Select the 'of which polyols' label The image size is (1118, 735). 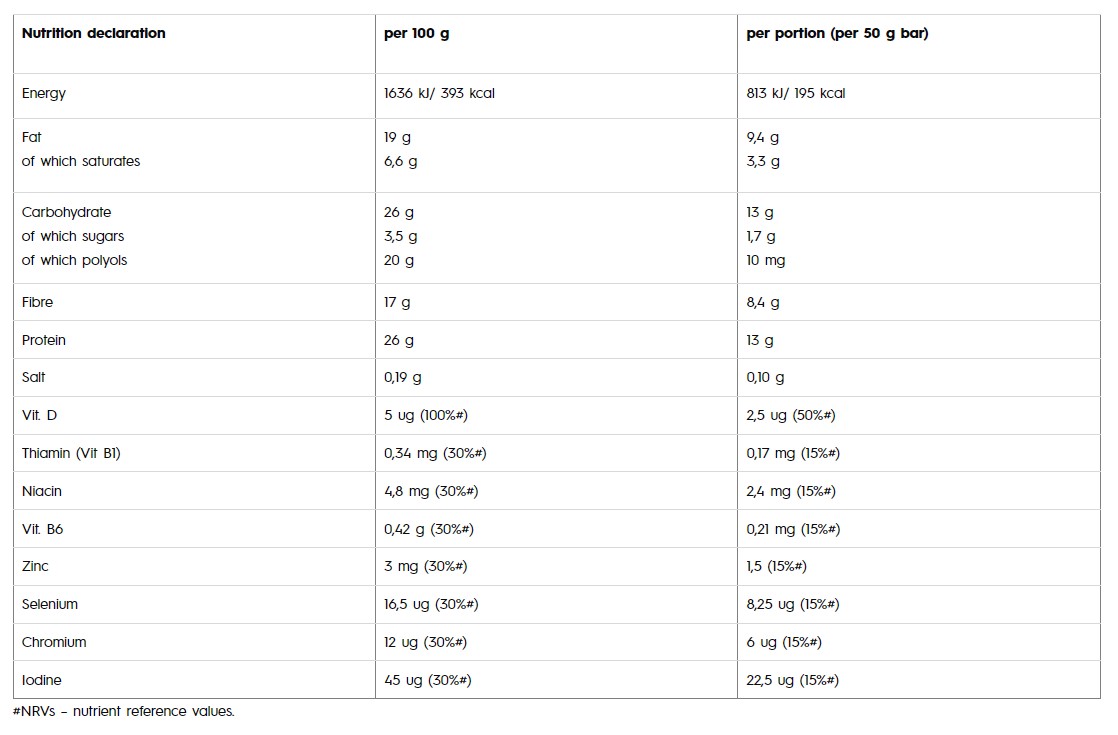[74, 260]
